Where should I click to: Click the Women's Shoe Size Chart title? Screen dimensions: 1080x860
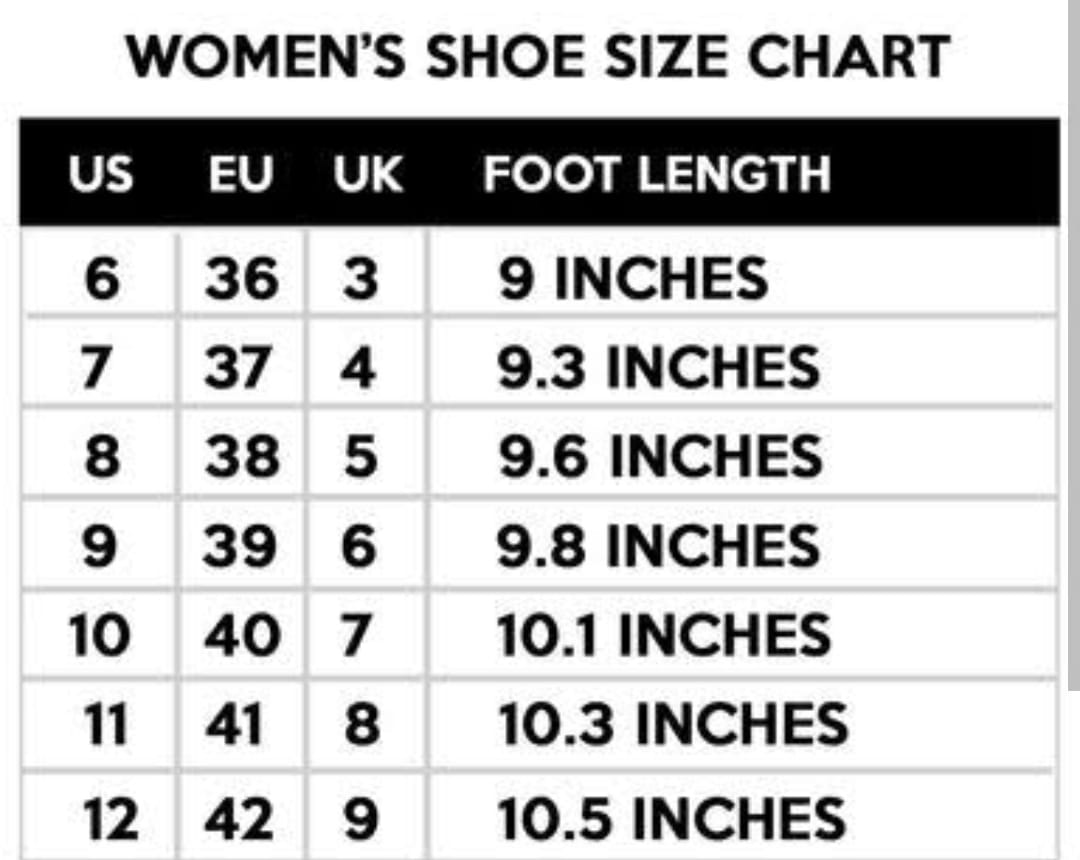538,56
